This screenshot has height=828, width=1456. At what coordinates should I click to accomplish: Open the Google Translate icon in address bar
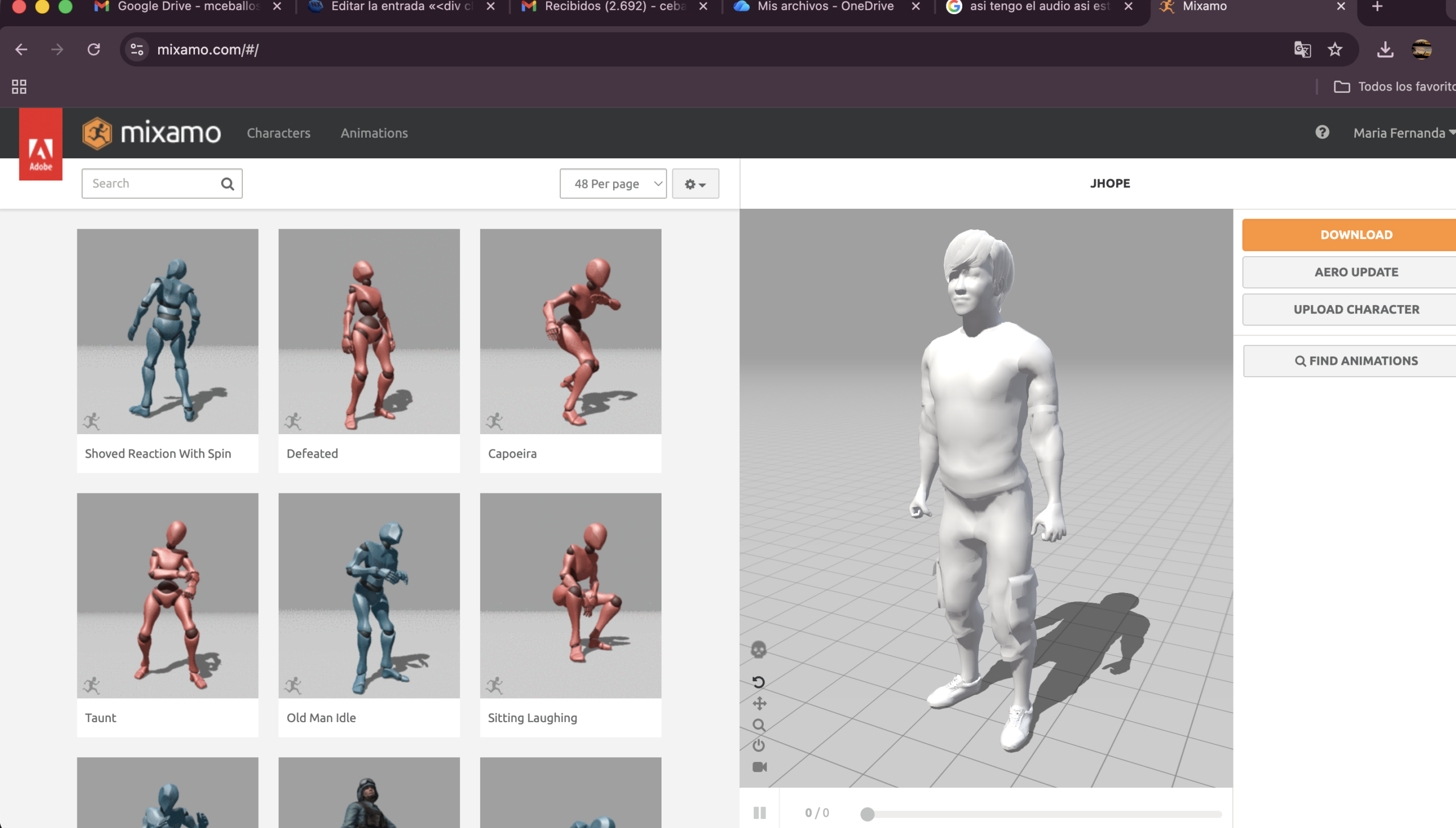(x=1302, y=50)
